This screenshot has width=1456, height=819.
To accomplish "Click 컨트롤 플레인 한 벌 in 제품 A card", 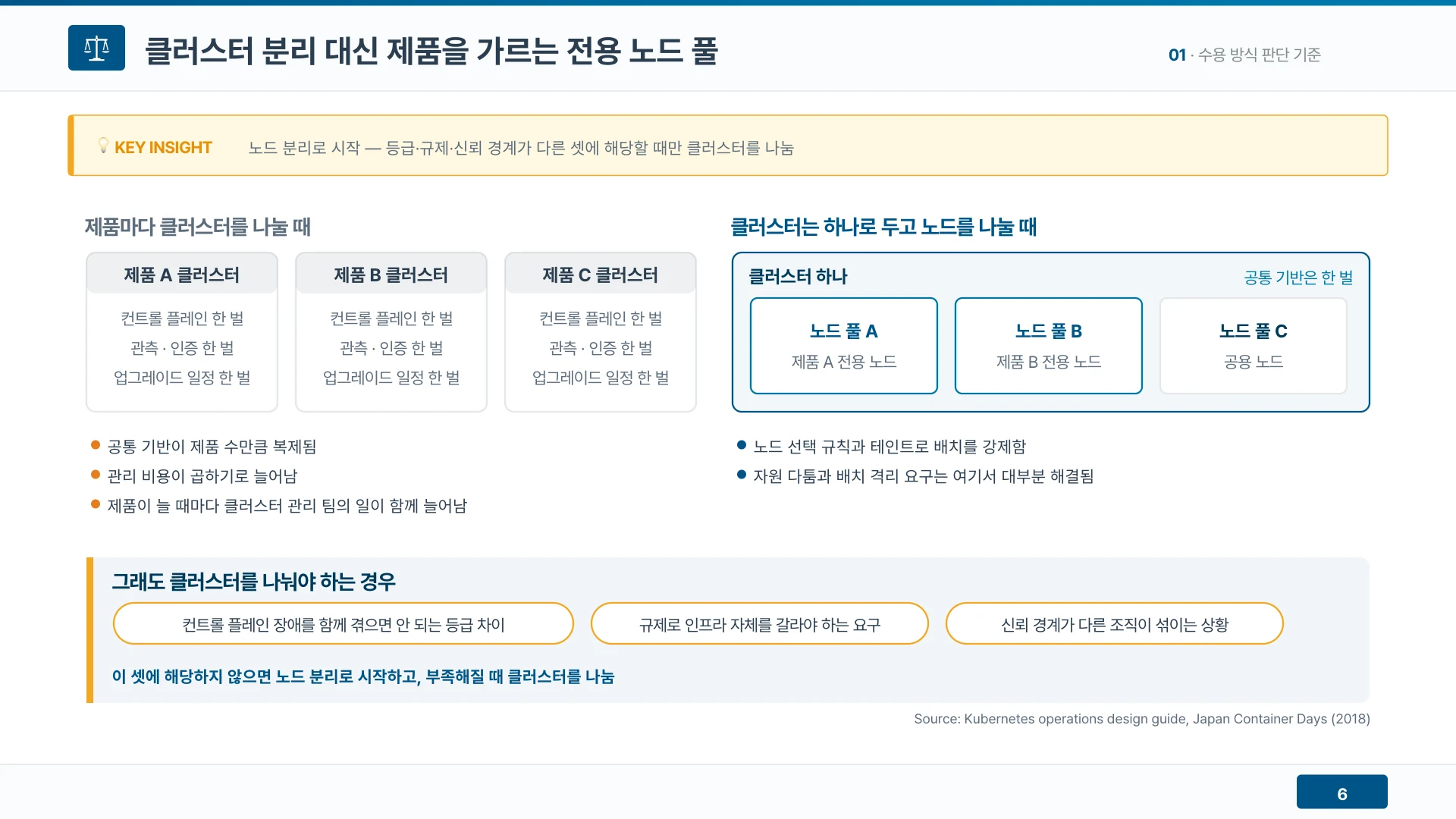I will [182, 318].
